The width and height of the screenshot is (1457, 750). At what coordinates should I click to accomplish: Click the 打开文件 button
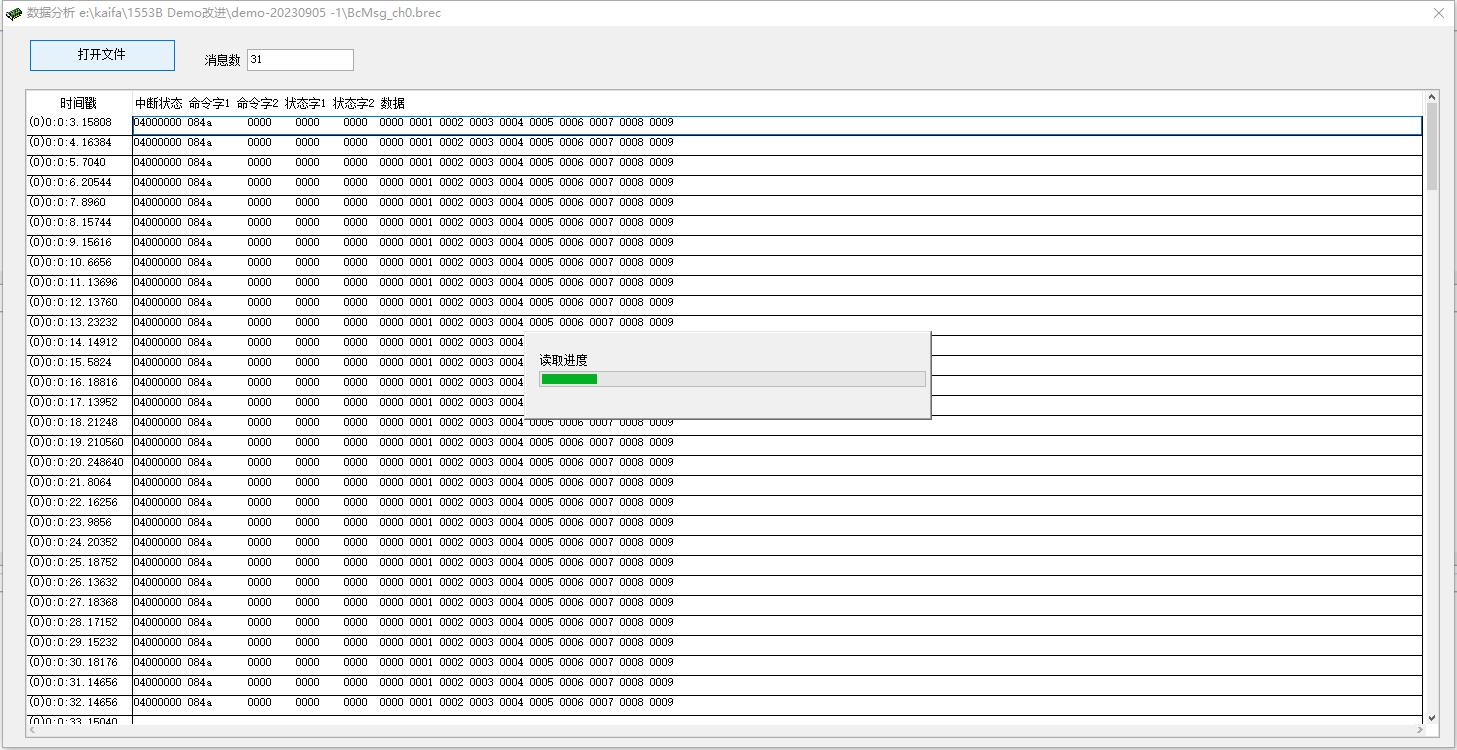(102, 55)
